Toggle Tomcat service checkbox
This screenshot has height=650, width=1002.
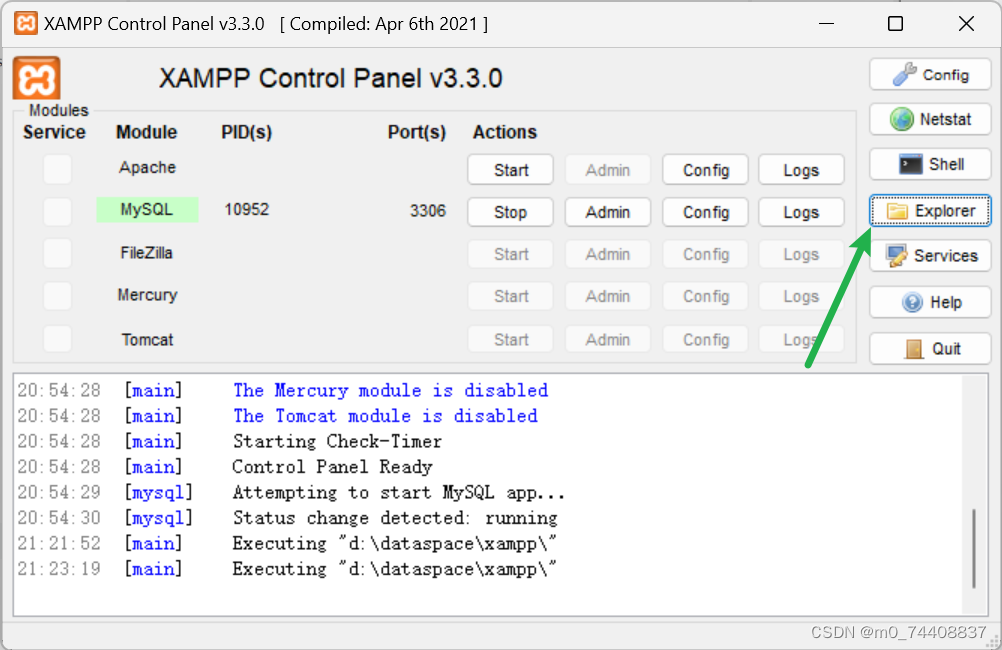58,339
